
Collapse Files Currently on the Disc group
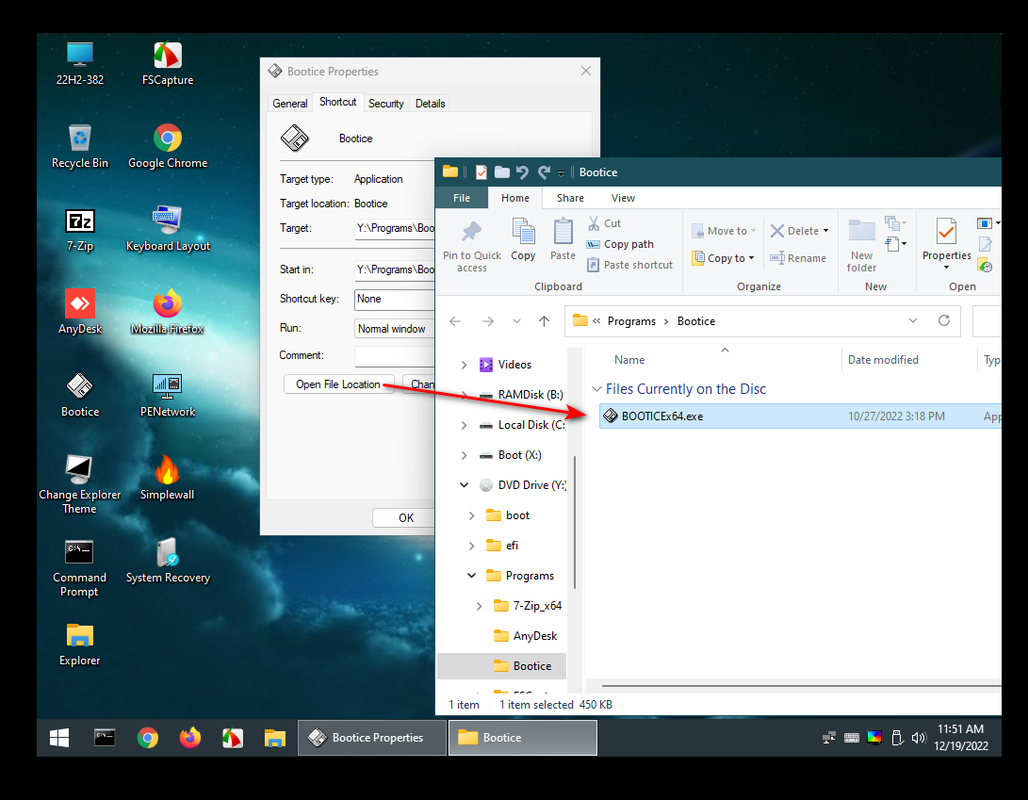597,389
